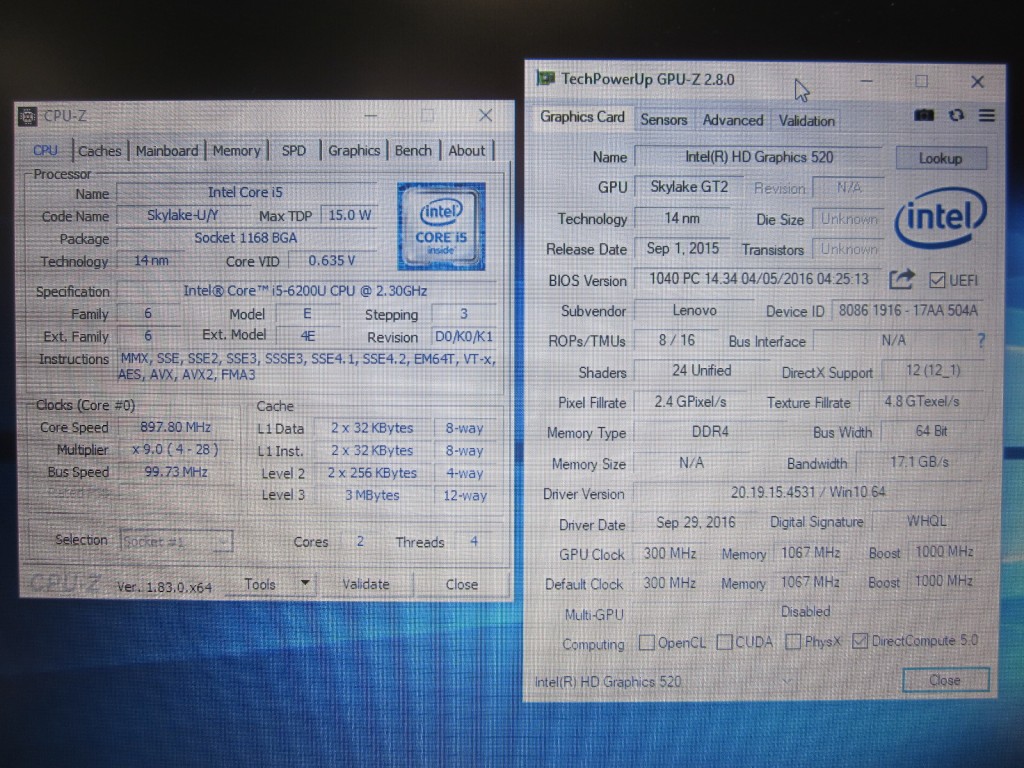Click the Close button in CPU-Z
The width and height of the screenshot is (1024, 768).
462,584
